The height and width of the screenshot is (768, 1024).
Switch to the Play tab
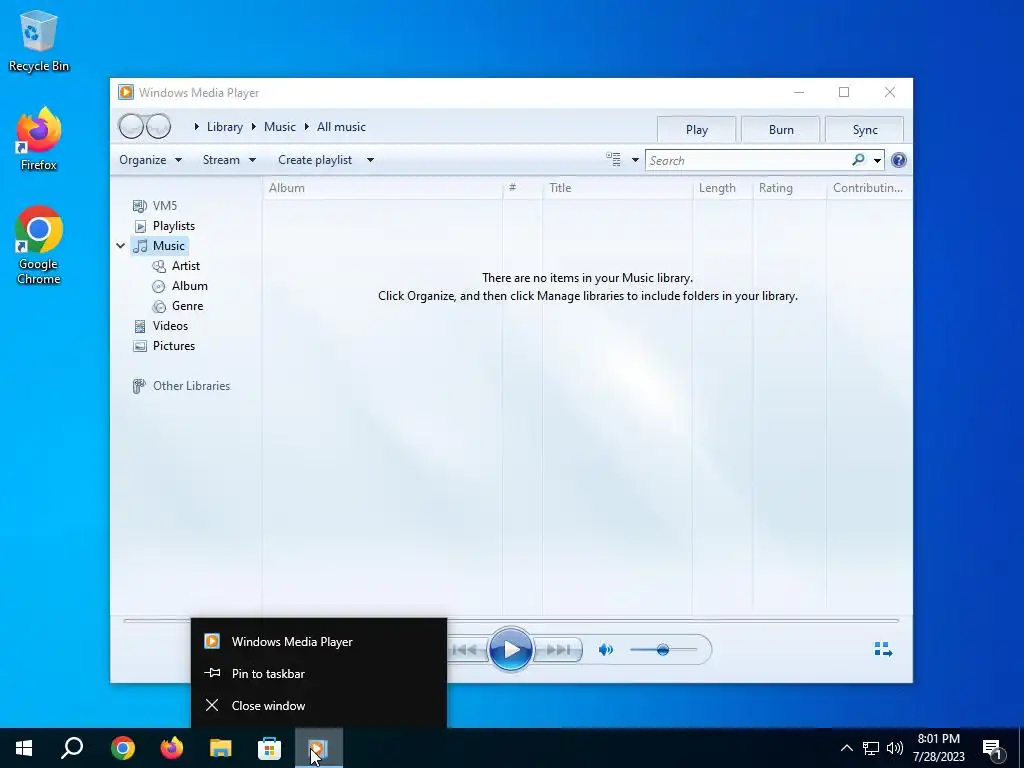pyautogui.click(x=697, y=129)
